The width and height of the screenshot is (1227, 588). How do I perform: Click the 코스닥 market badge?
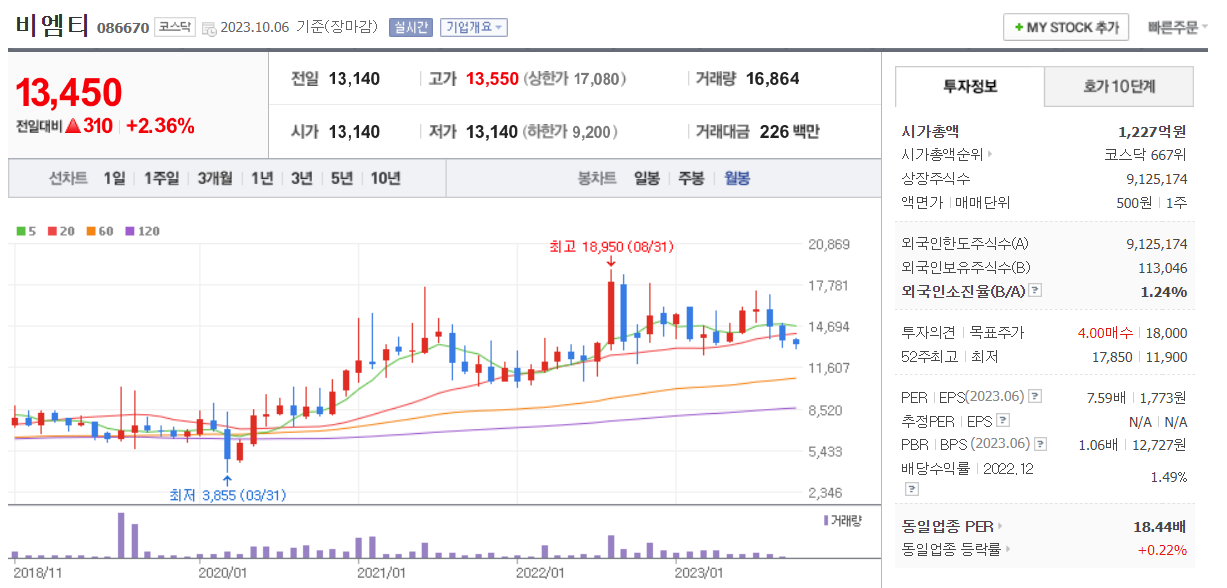tap(175, 27)
